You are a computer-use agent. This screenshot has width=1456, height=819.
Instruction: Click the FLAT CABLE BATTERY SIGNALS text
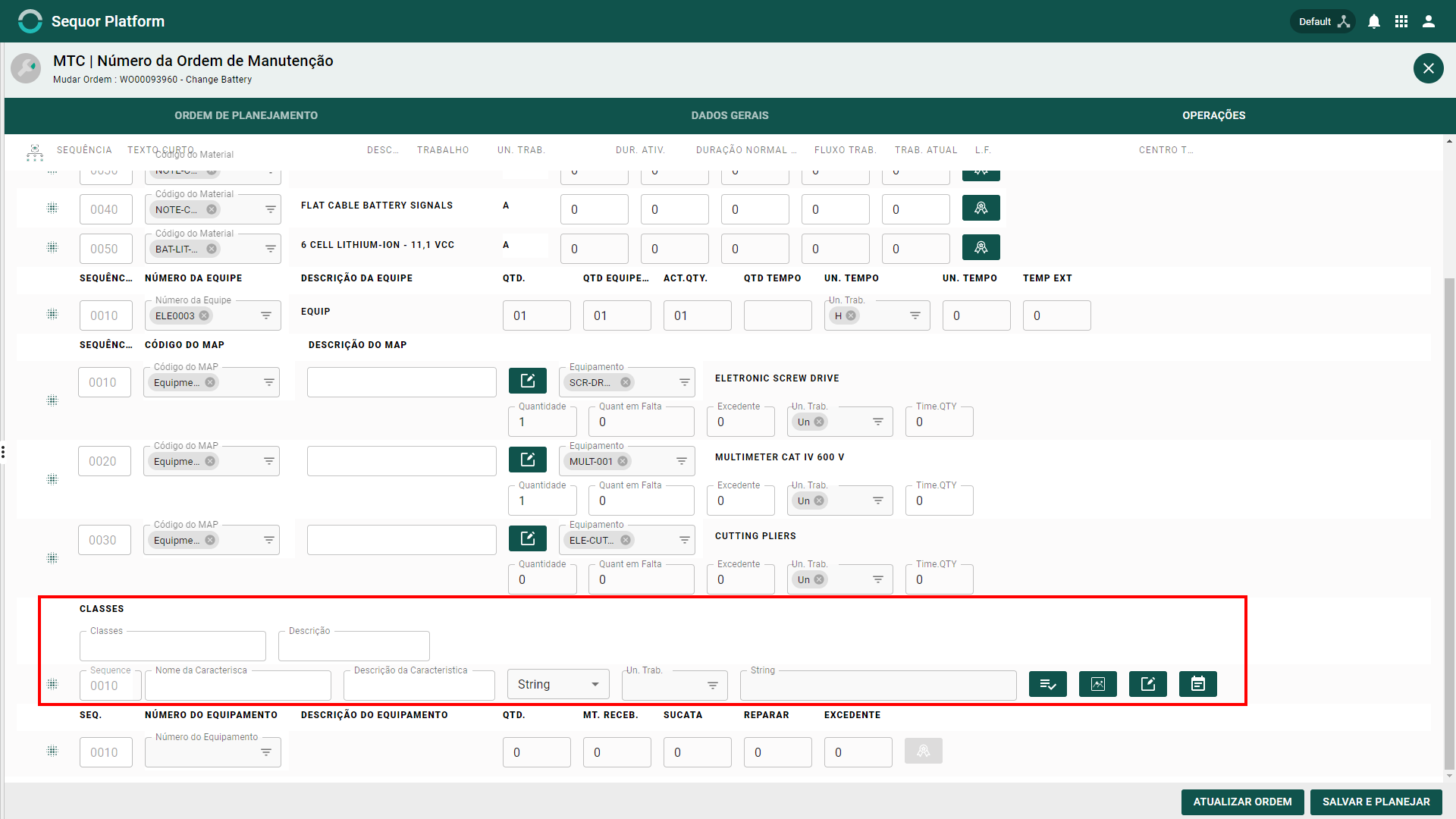click(377, 206)
